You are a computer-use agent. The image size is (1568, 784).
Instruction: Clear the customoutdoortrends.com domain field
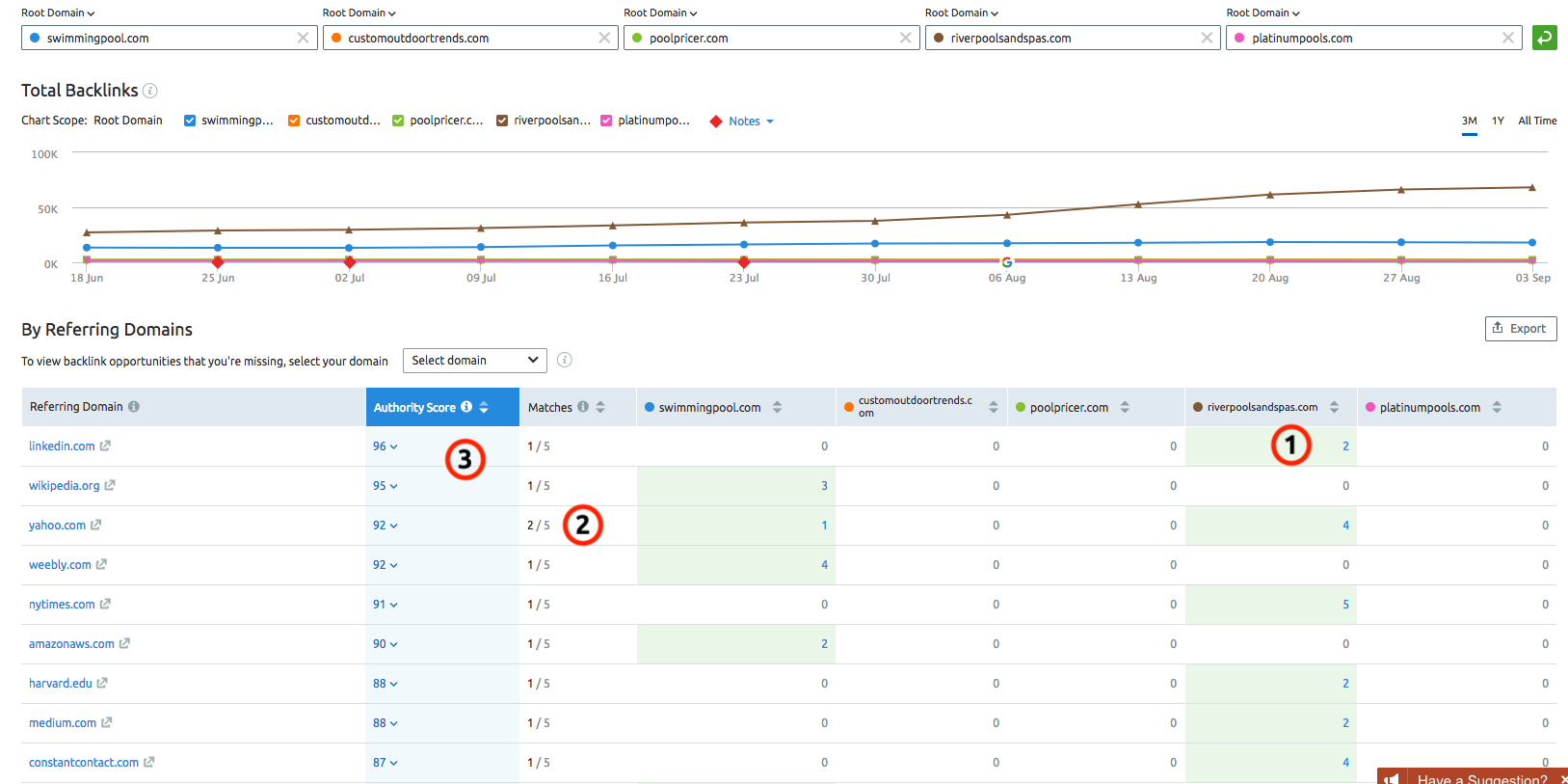pyautogui.click(x=604, y=38)
